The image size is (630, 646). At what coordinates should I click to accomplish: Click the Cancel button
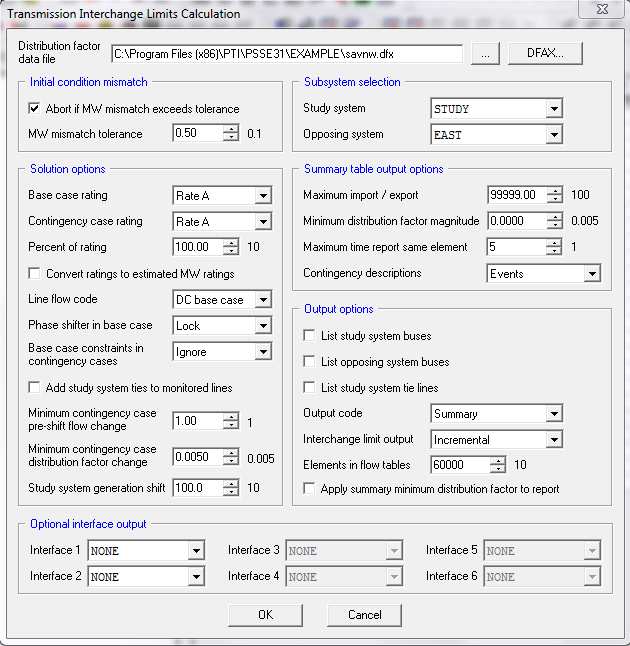pos(364,615)
